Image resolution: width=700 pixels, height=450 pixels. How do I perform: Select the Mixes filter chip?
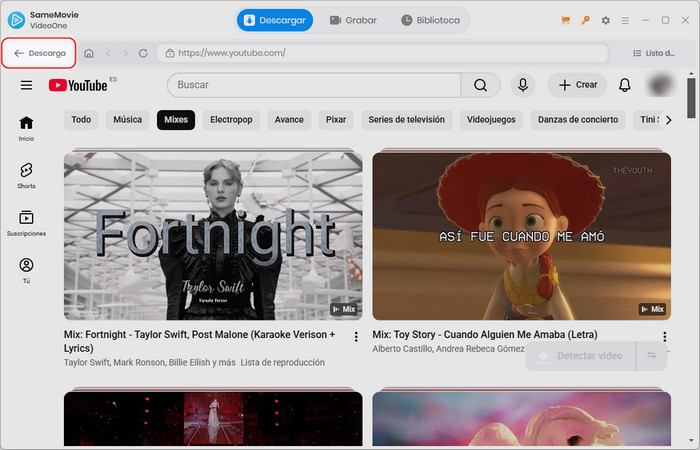pyautogui.click(x=176, y=120)
